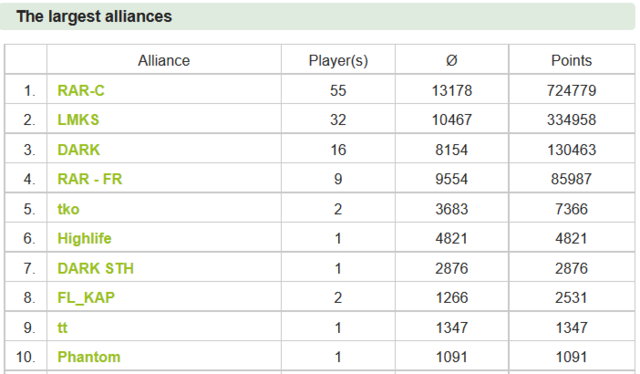The image size is (640, 374).
Task: Select the rank 1. cell
Action: click(26, 90)
